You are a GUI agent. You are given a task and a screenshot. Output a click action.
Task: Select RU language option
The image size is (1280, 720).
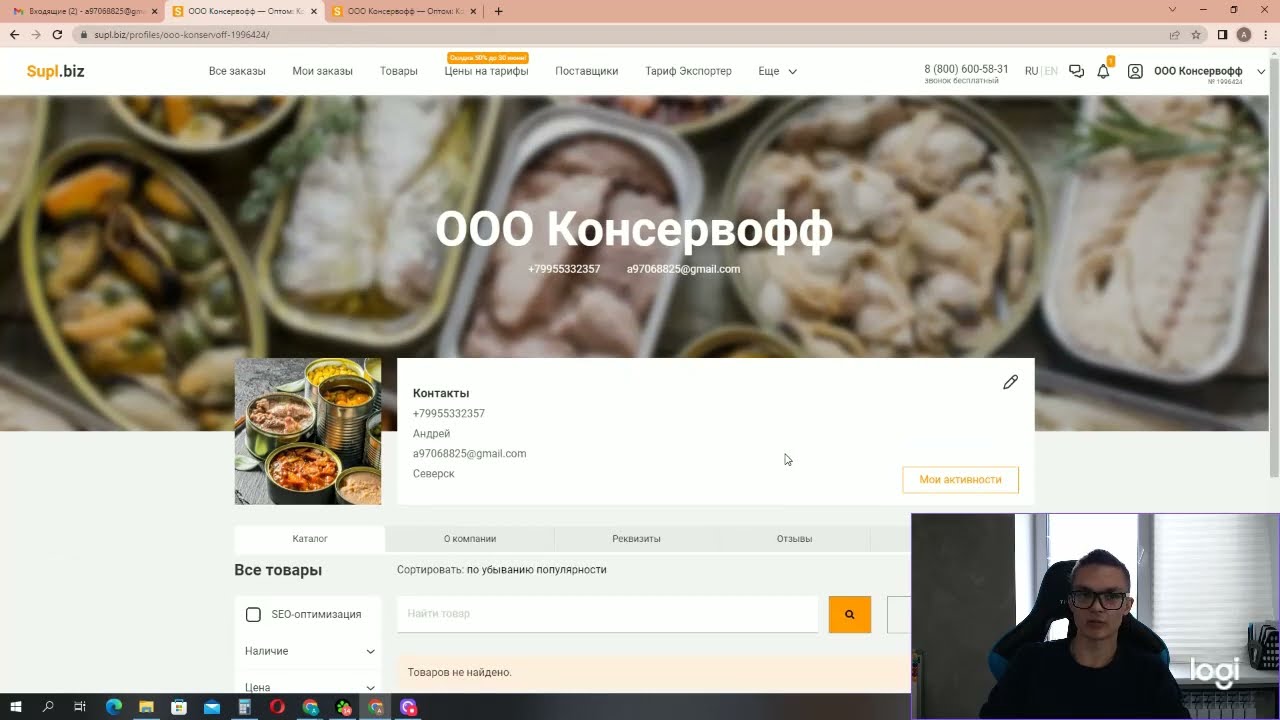(1031, 71)
